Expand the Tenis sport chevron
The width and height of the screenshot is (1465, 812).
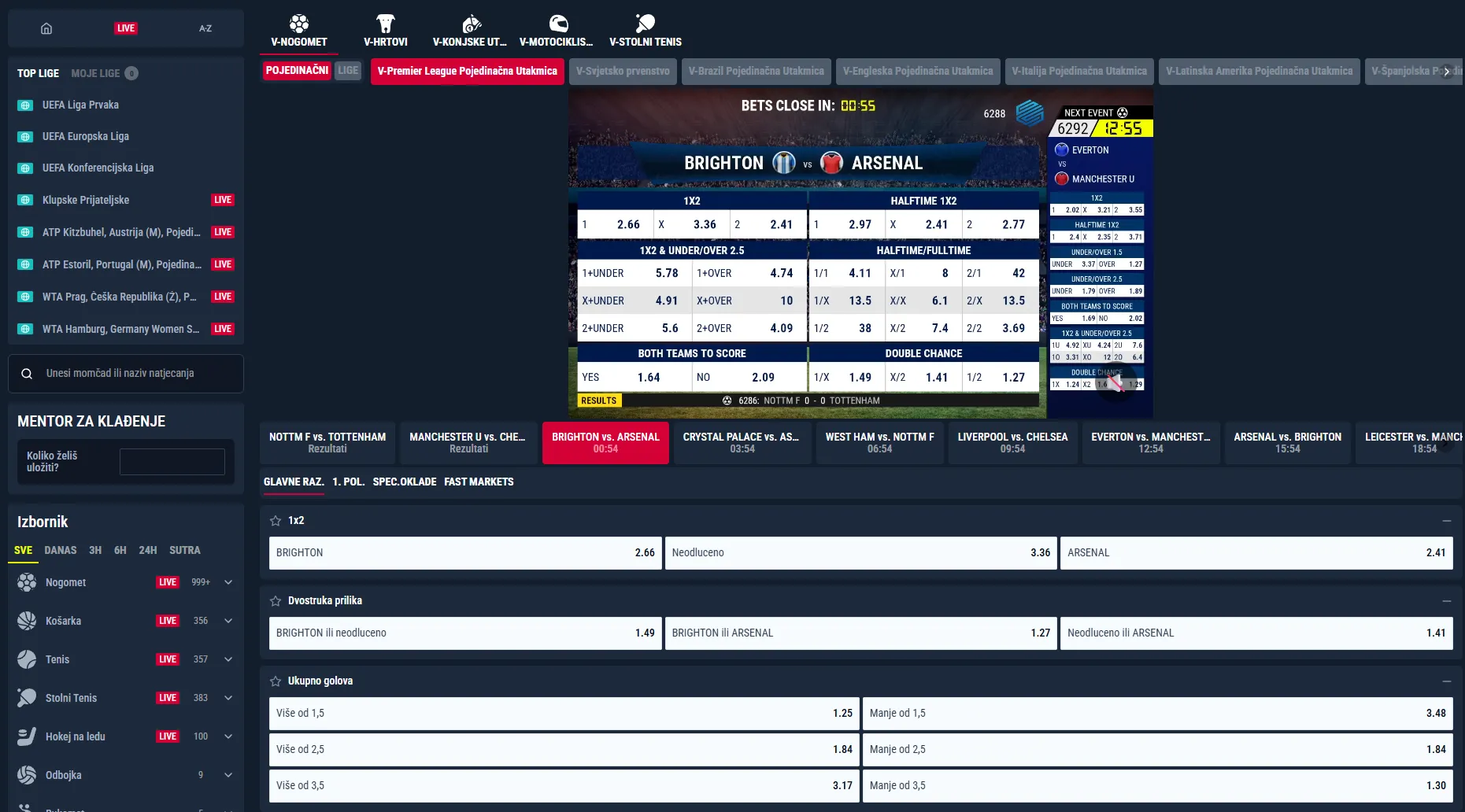228,659
